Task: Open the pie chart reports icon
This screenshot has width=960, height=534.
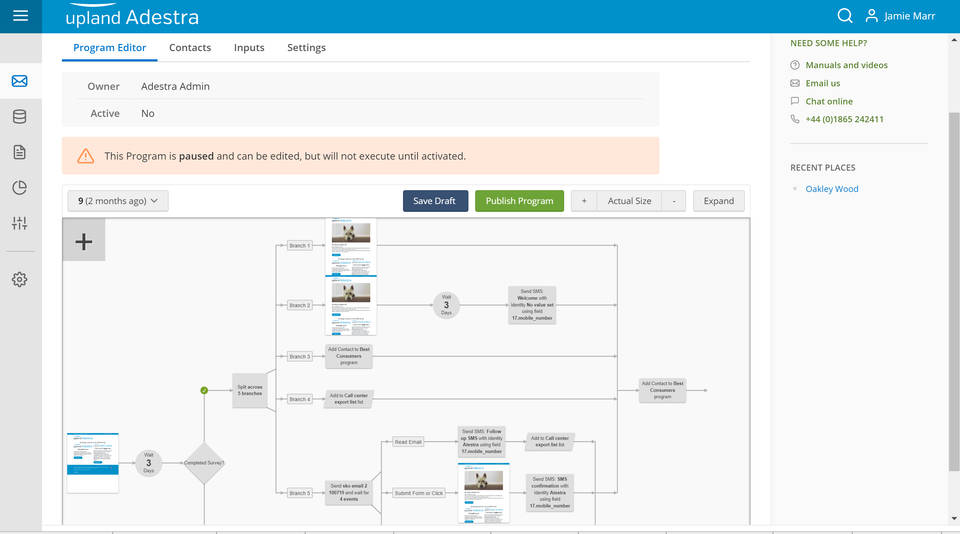Action: tap(20, 187)
